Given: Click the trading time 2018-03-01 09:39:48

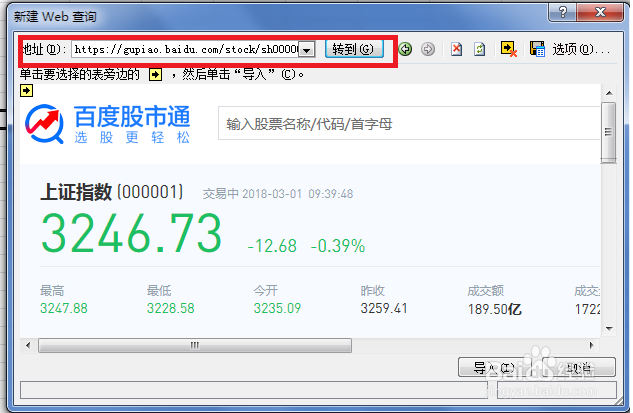Looking at the screenshot, I should click(x=298, y=194).
